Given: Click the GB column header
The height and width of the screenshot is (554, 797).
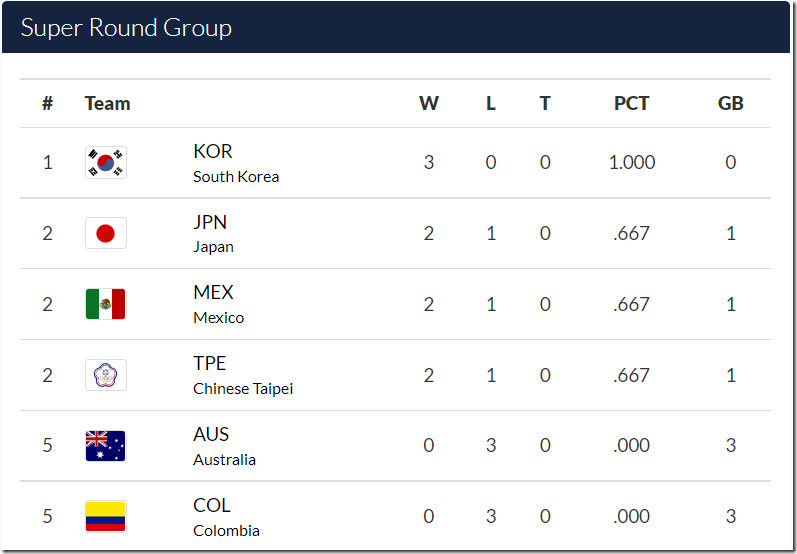Looking at the screenshot, I should pos(730,103).
